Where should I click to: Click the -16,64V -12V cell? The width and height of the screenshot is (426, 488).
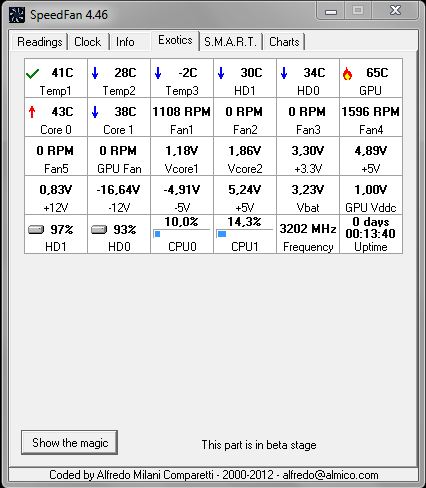tap(119, 195)
